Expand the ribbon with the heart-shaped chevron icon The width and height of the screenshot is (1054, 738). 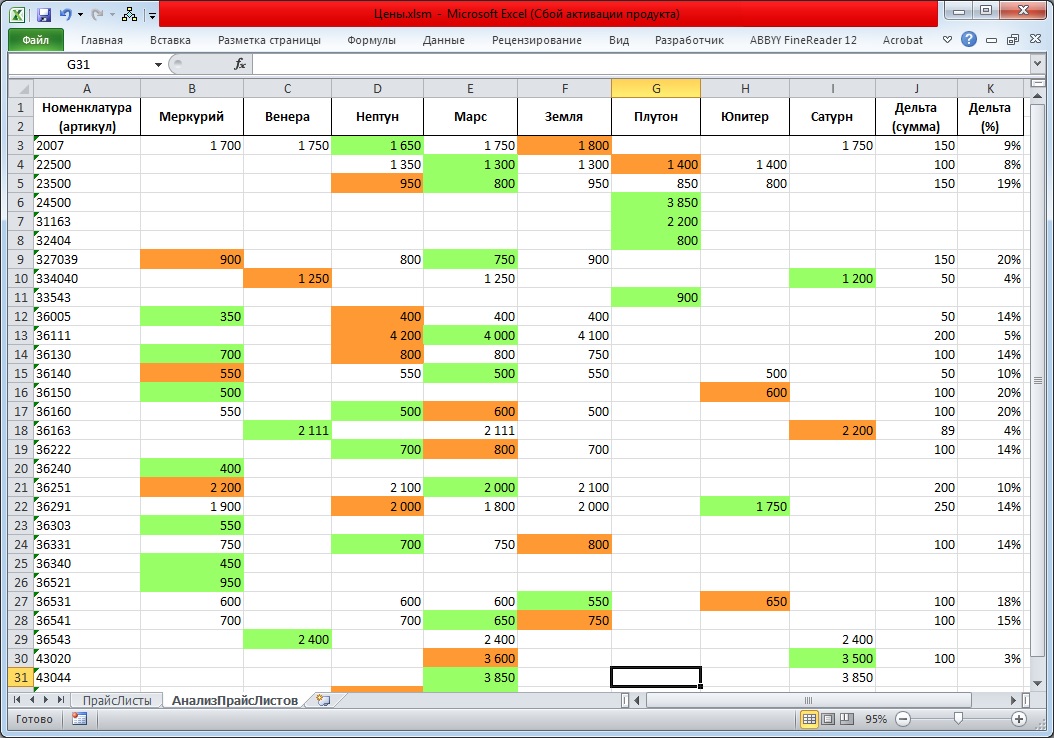point(947,40)
